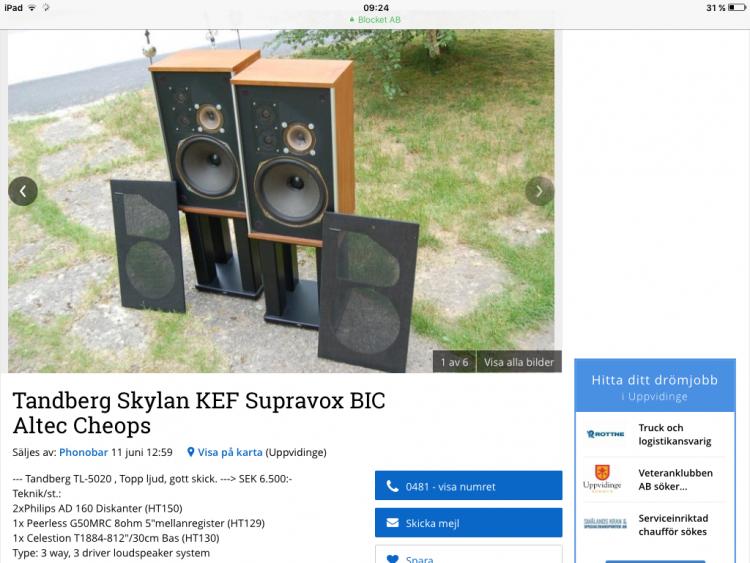Save the listing with Spara
This screenshot has height=563, width=750.
(x=468, y=555)
